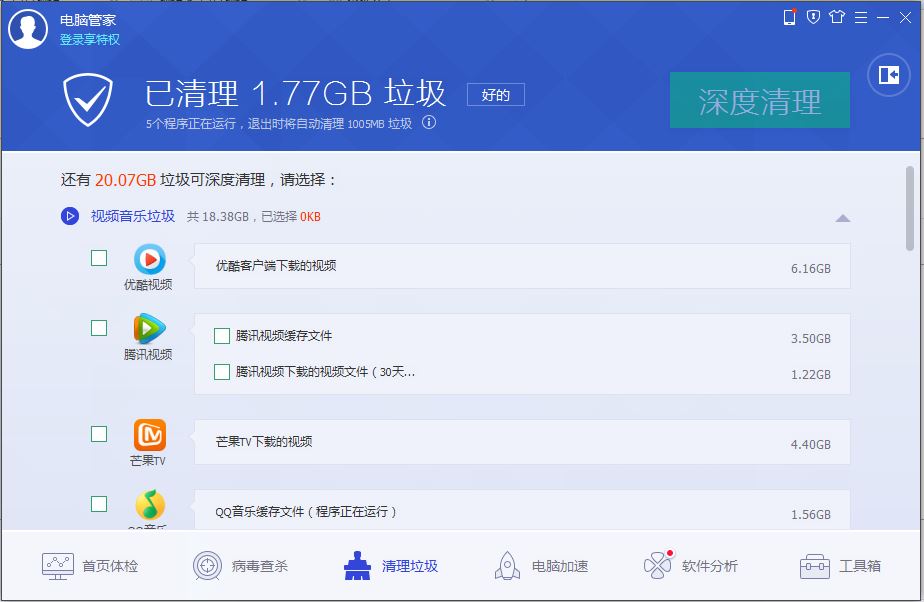Open the mobile phone icon in title bar
This screenshot has height=602, width=924.
tap(790, 17)
